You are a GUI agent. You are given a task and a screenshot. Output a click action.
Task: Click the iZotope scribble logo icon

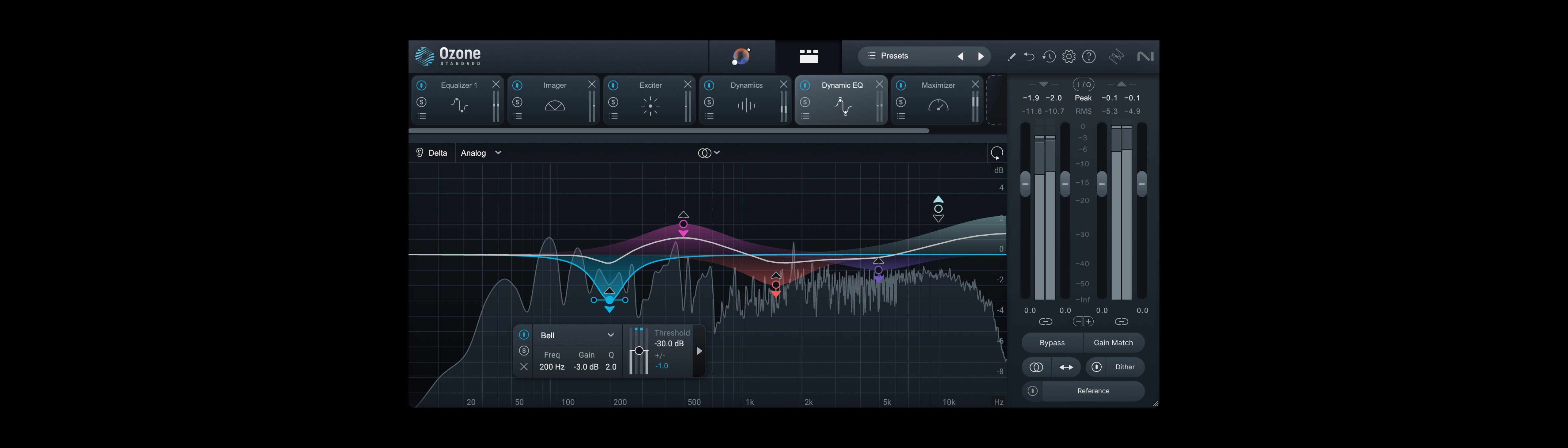click(1116, 57)
